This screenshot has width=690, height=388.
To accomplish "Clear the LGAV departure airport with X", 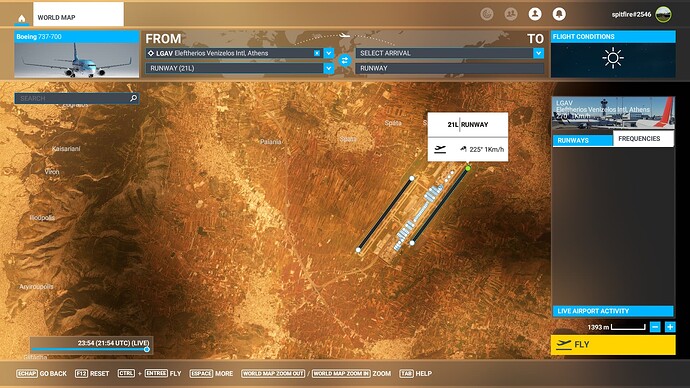I will (x=317, y=53).
